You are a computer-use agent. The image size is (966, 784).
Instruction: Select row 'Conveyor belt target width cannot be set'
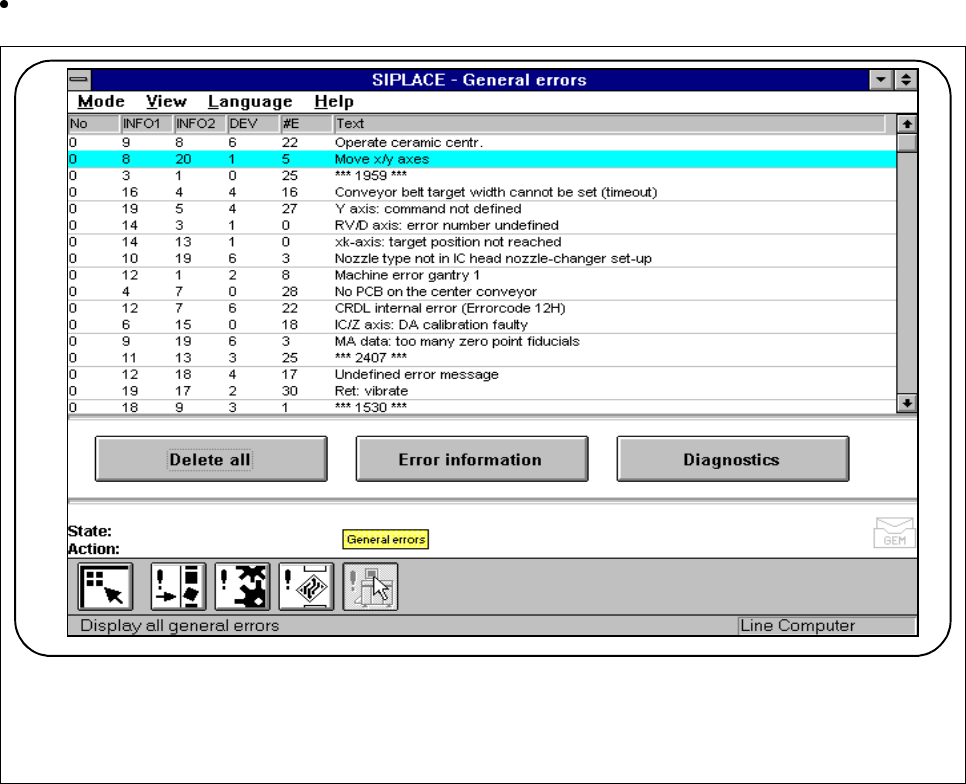tap(482, 192)
